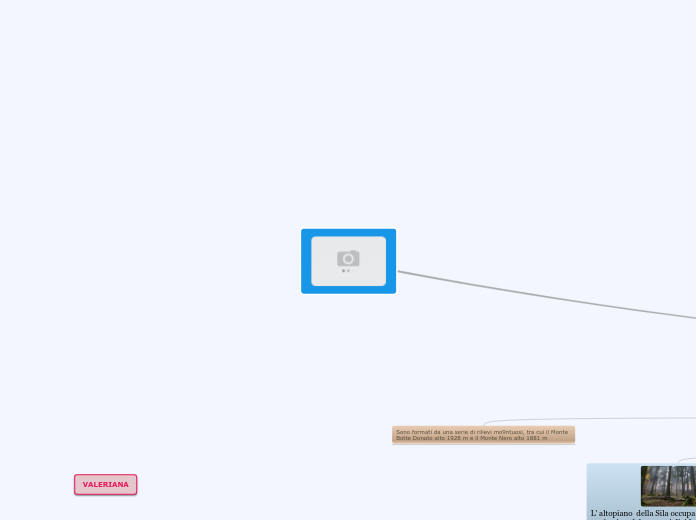
Task: Select the pink VALERIANA node
Action: [106, 484]
